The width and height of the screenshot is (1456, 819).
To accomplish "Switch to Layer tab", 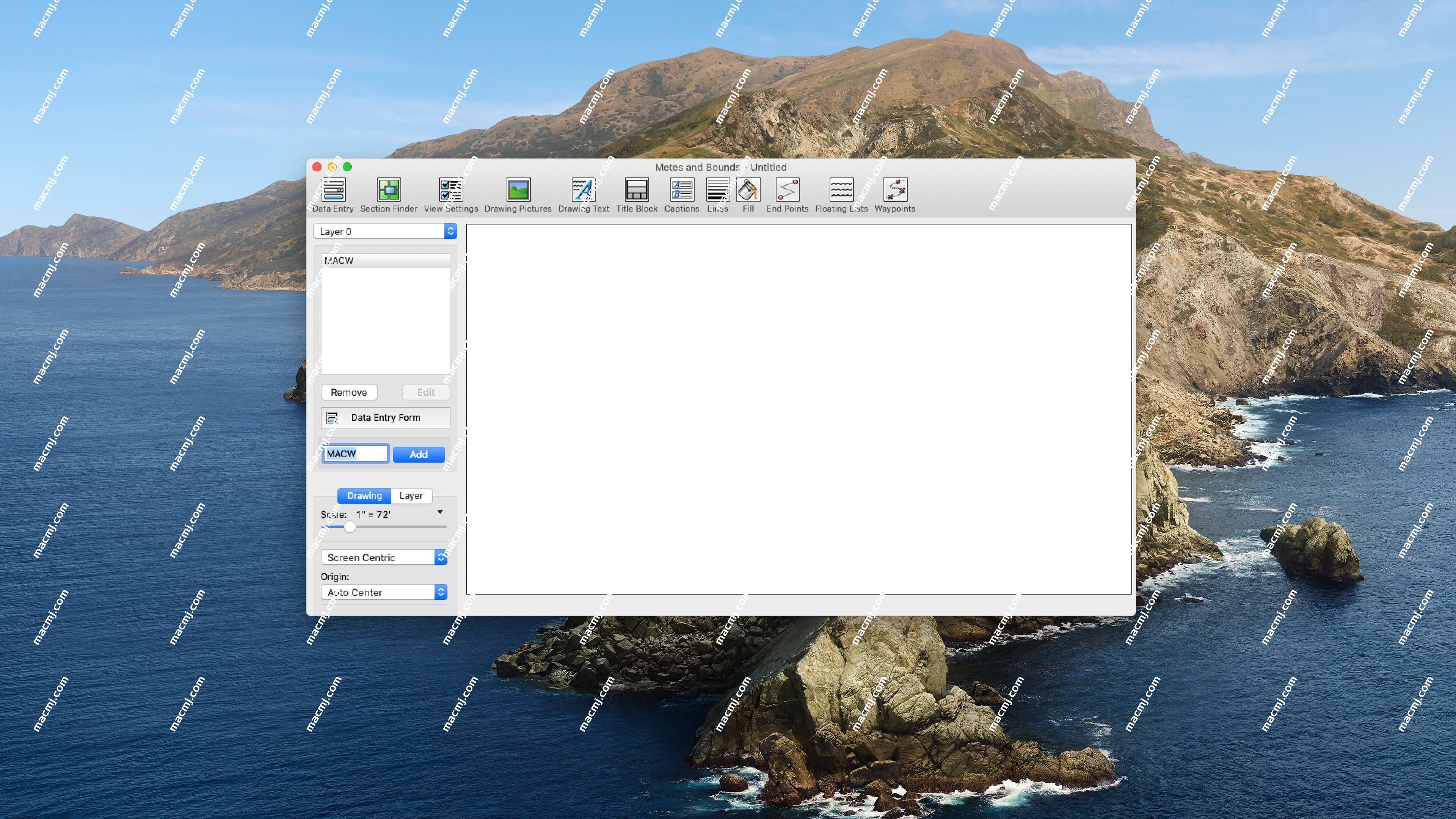I will tap(411, 495).
